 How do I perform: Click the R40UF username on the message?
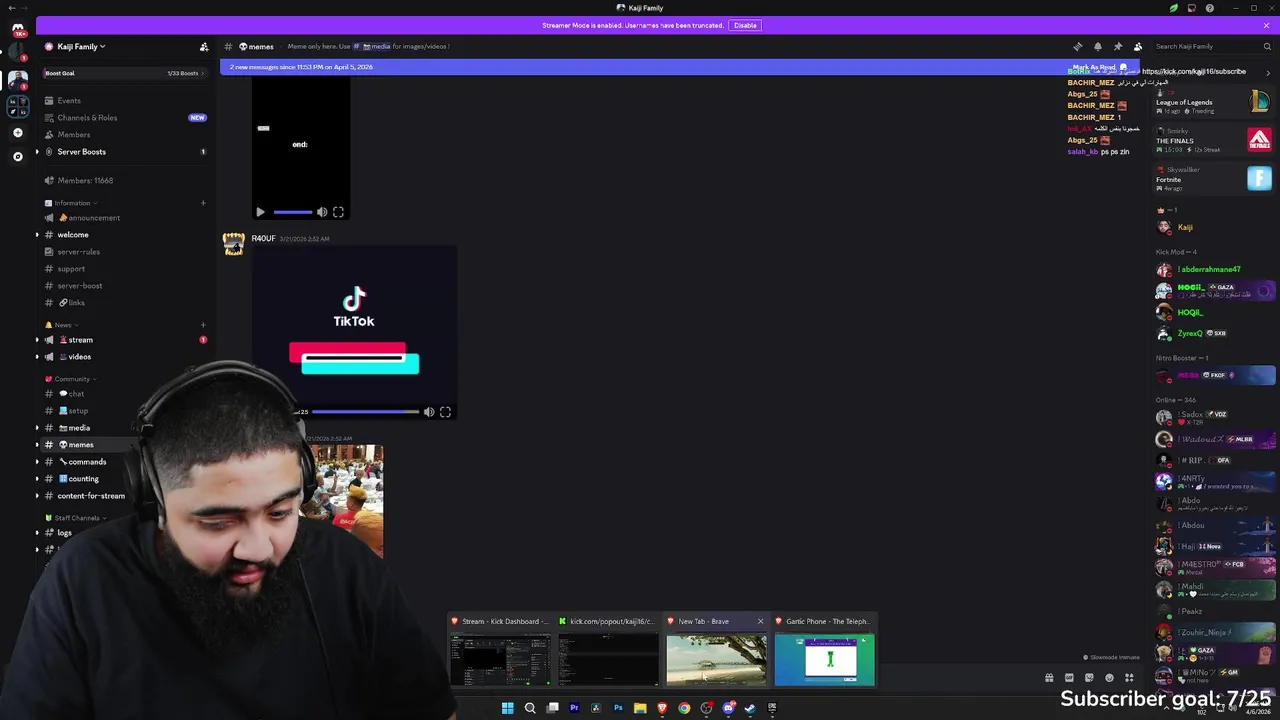point(263,238)
